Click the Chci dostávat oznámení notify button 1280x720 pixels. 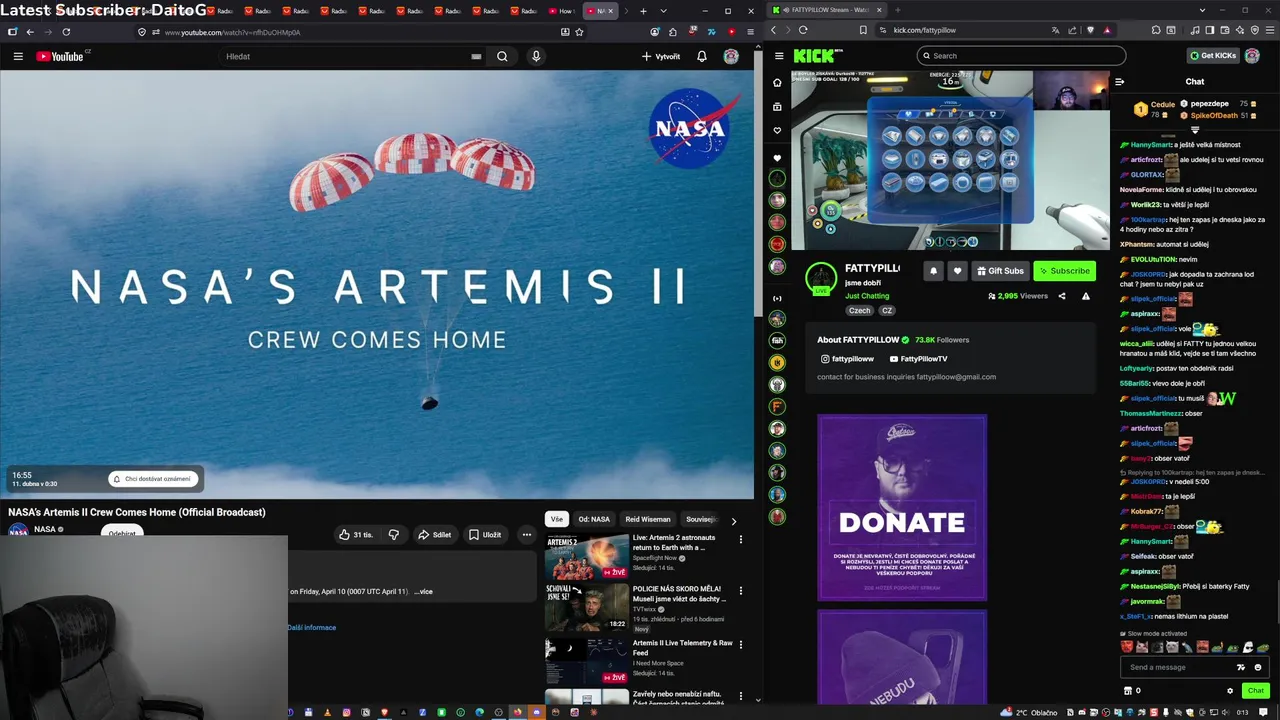(x=152, y=479)
